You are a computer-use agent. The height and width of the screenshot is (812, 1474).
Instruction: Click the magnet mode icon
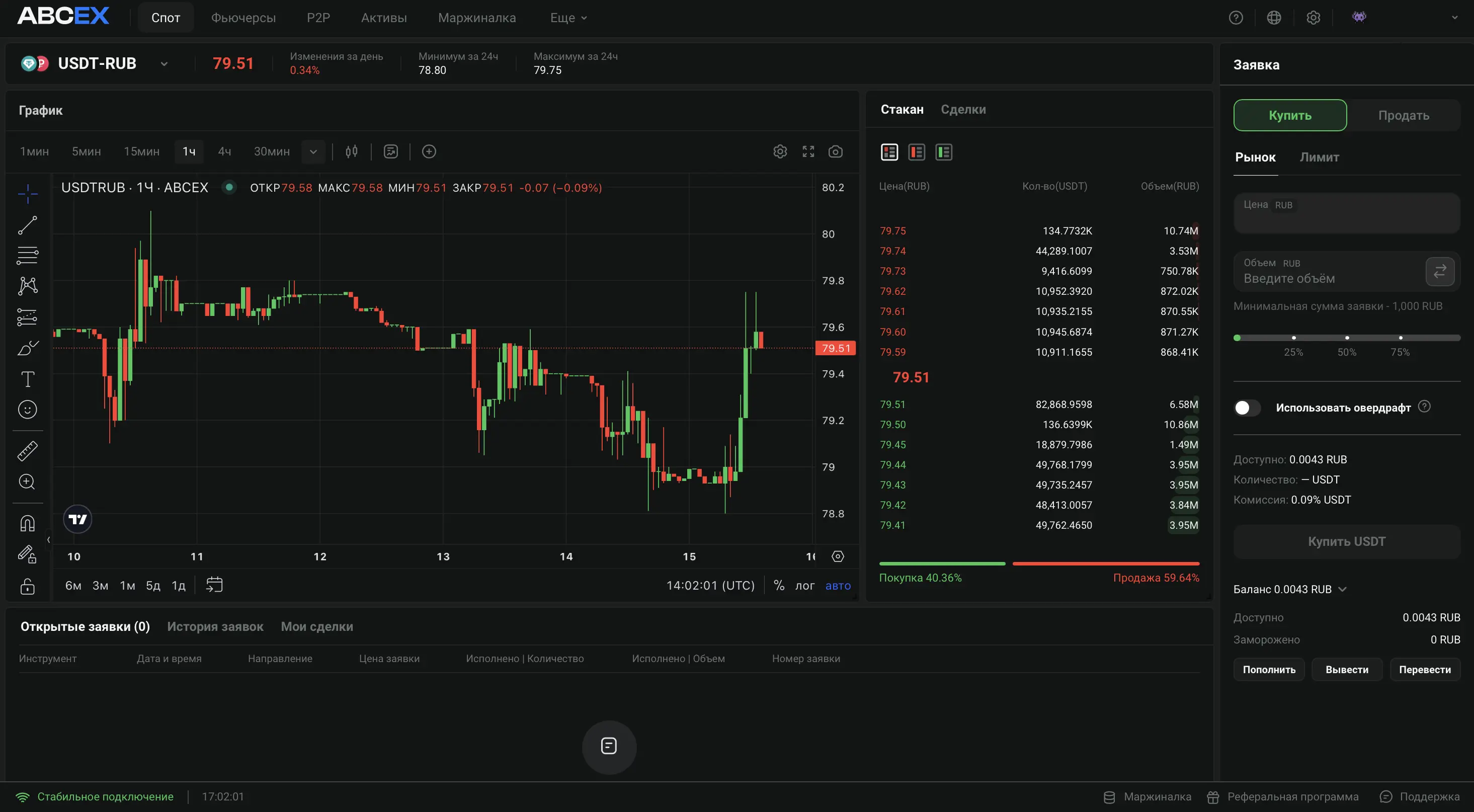28,524
